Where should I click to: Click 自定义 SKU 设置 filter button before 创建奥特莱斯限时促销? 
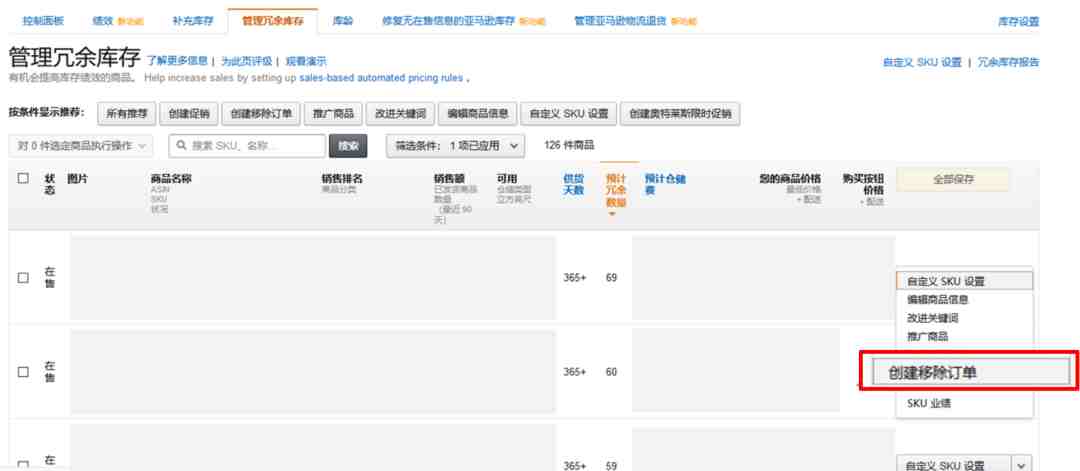point(568,114)
